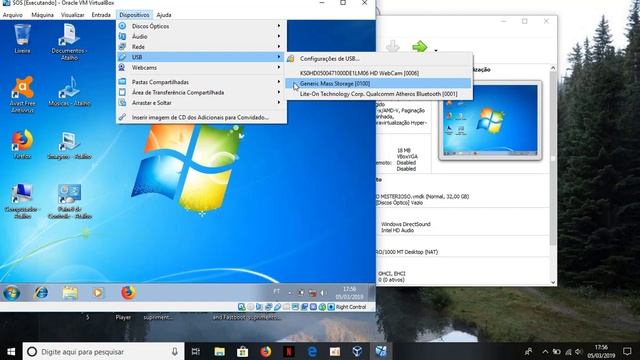The image size is (640, 360).
Task: Open the Arquivo menu in the VM window
Action: coord(13,15)
